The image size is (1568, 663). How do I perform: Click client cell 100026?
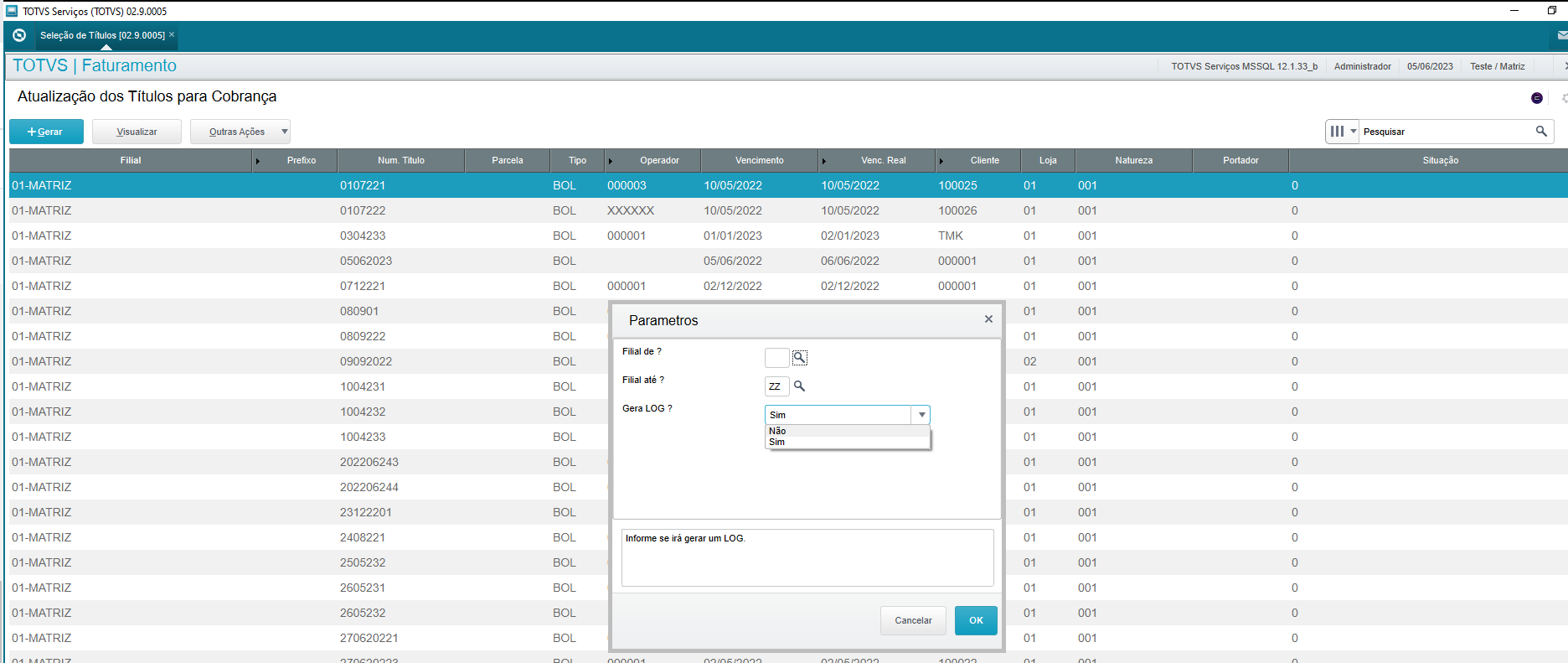click(957, 210)
